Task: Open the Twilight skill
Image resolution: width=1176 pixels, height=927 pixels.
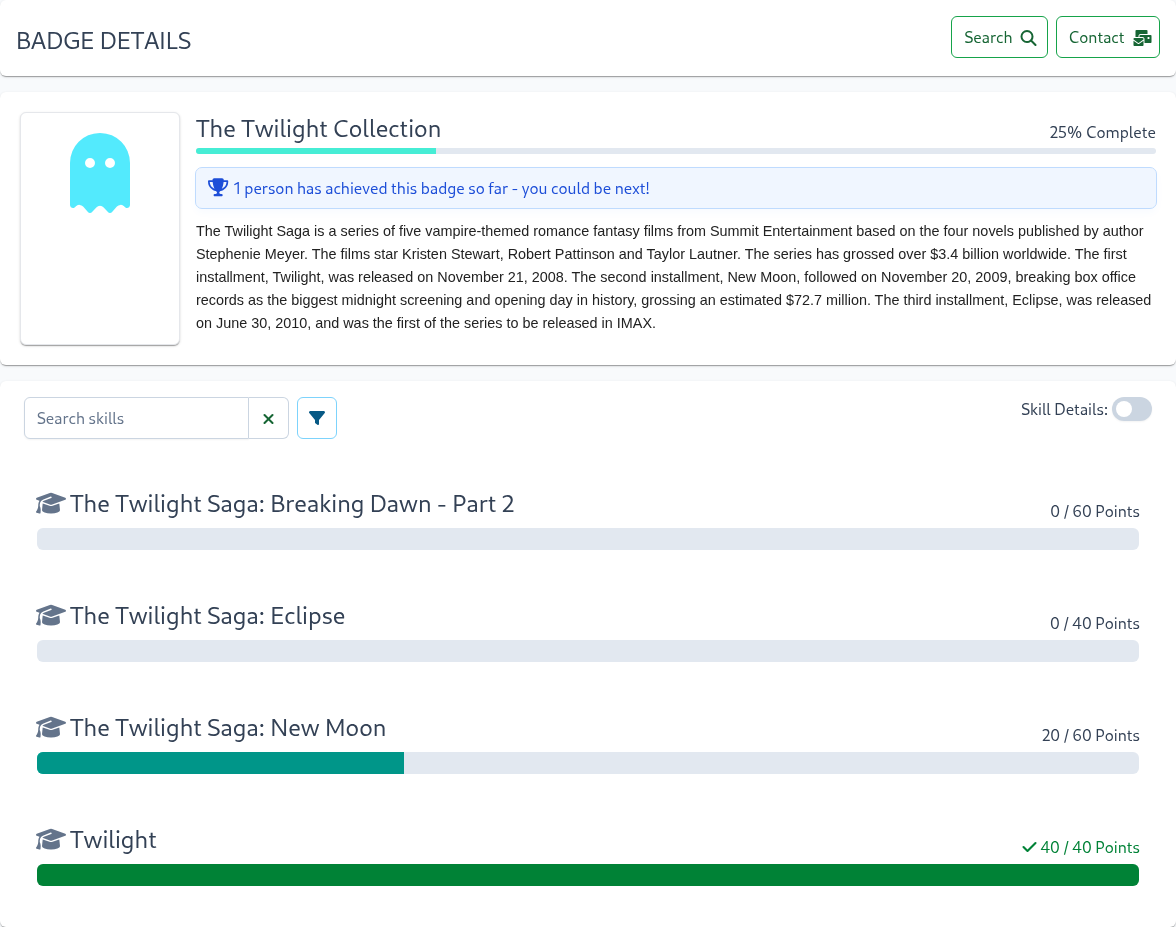Action: (112, 840)
